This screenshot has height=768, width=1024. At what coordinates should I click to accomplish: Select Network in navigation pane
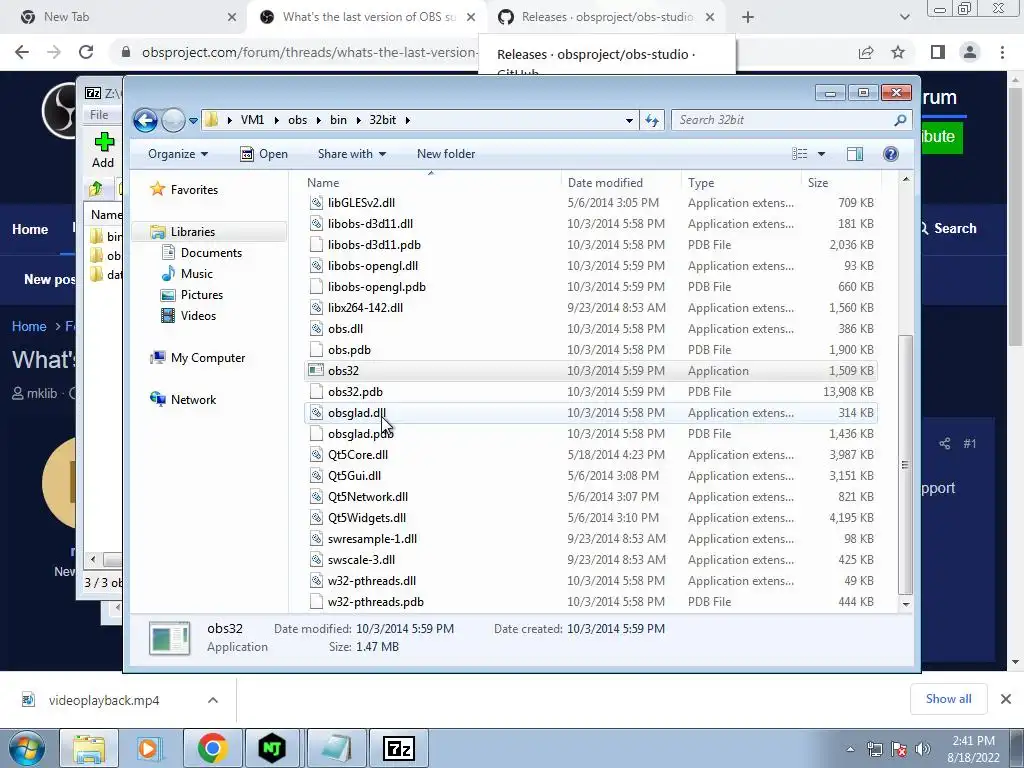[x=193, y=400]
